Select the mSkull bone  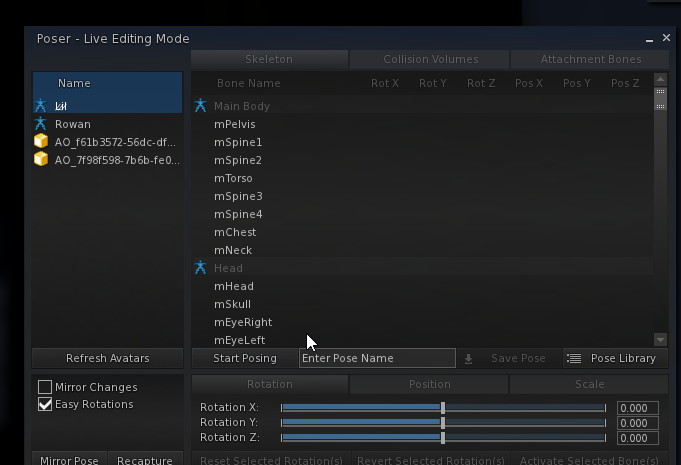(423, 304)
